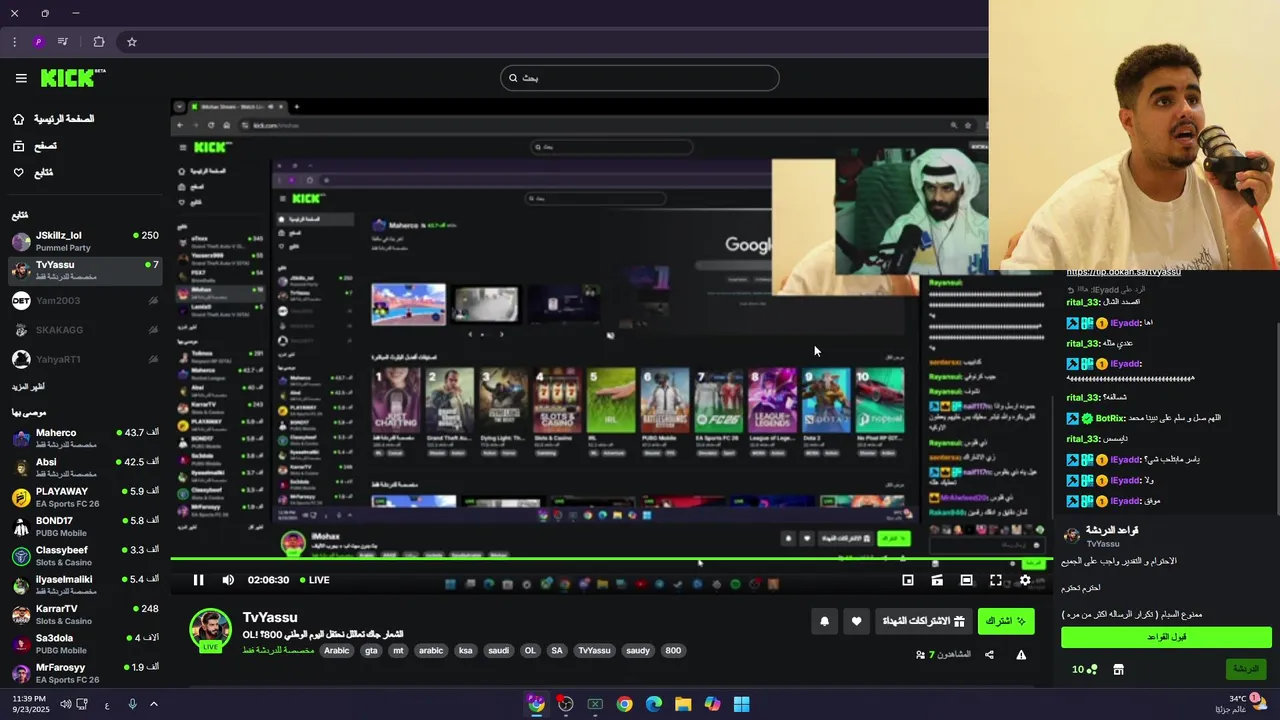
Task: Click the gta tag
Action: (x=371, y=651)
